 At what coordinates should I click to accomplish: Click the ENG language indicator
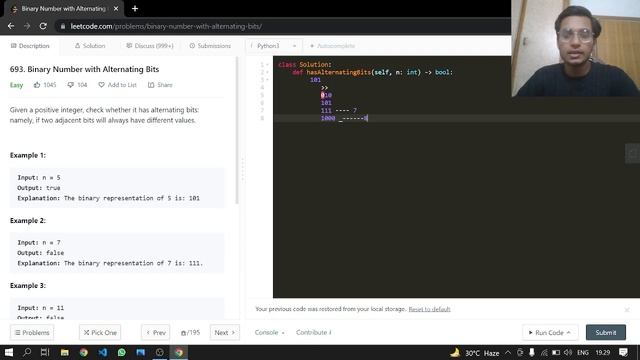(583, 353)
